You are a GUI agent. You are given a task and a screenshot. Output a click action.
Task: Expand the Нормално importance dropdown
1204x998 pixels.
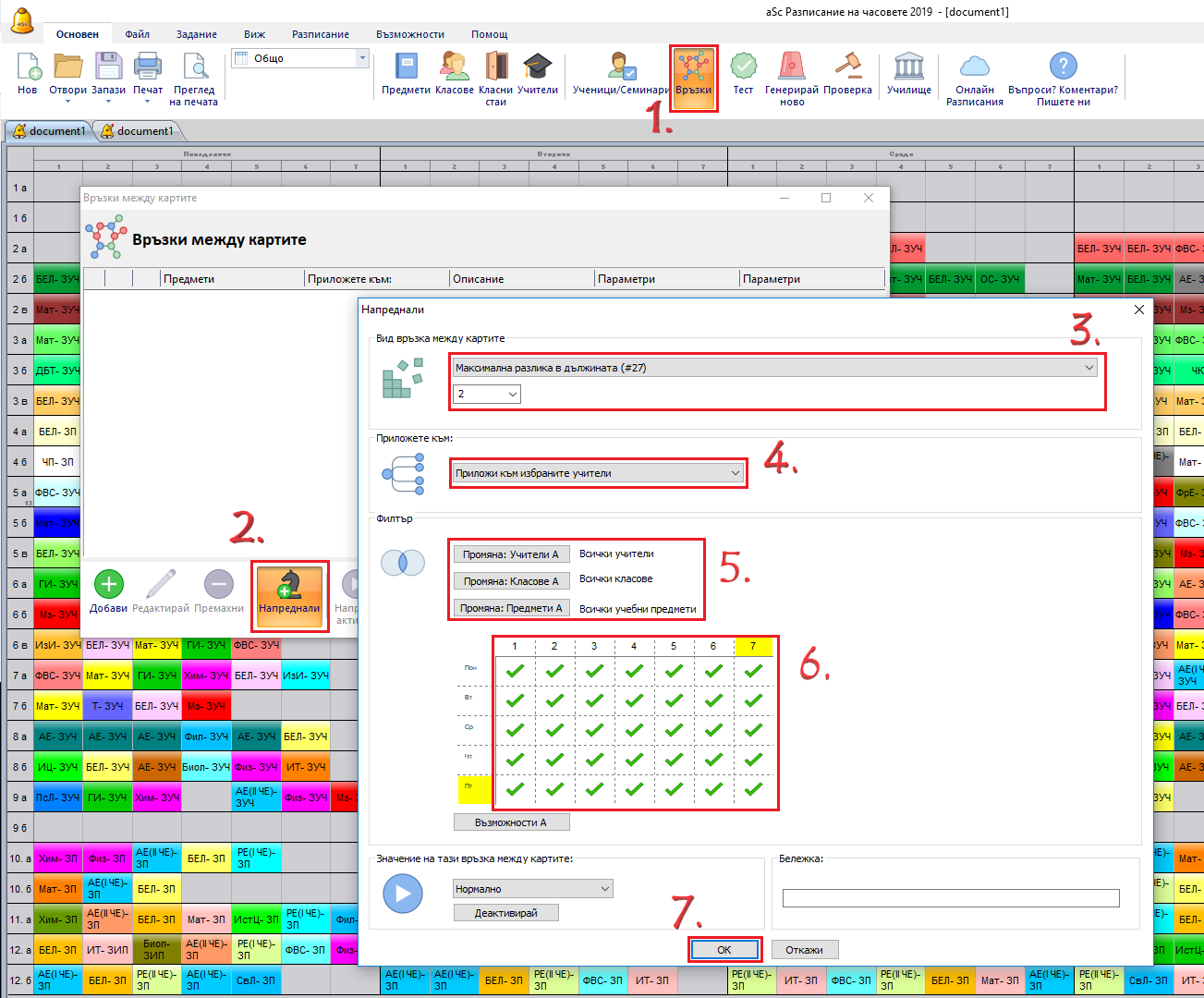(532, 889)
